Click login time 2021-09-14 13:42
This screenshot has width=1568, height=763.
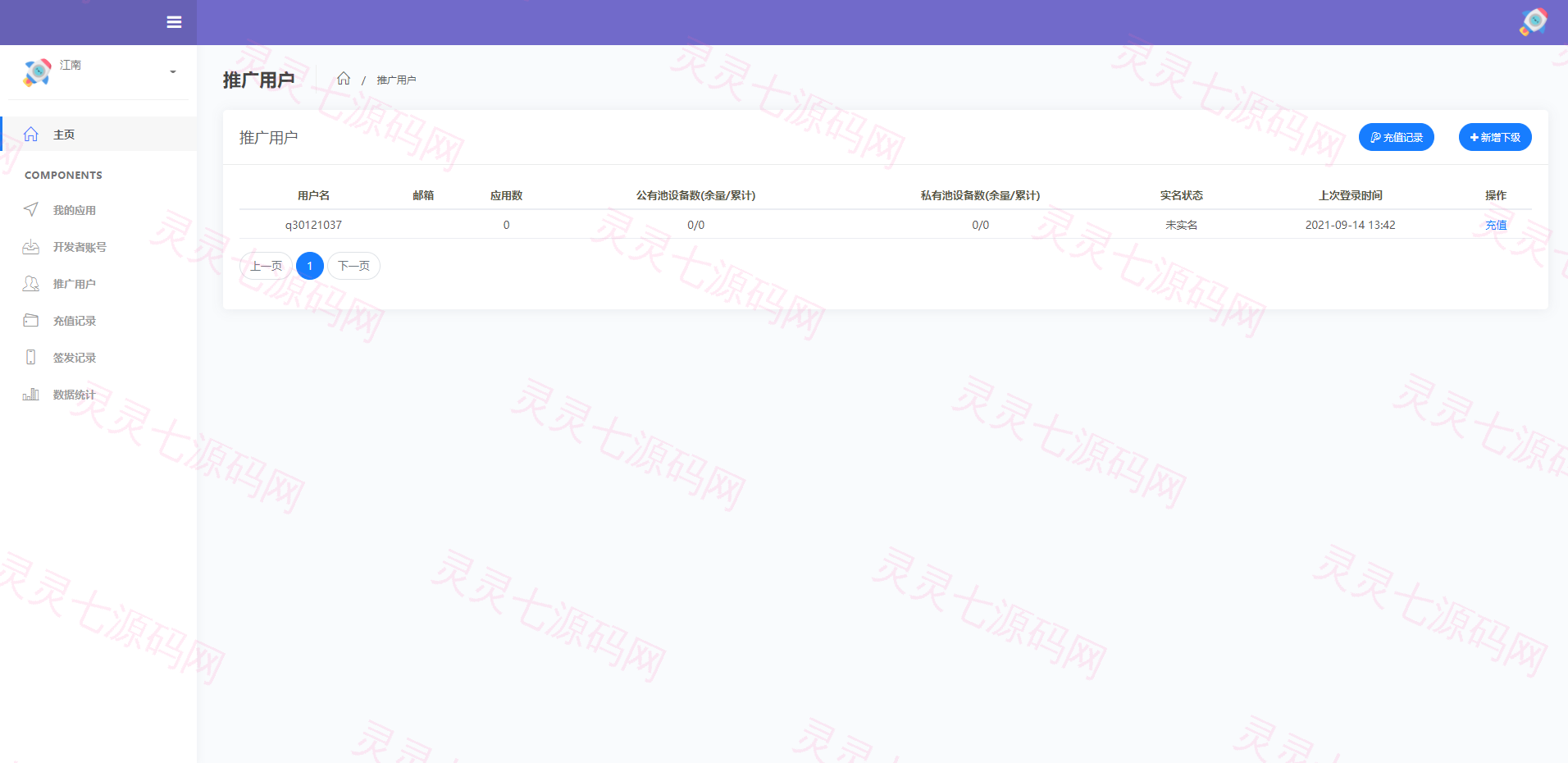[x=1350, y=225]
